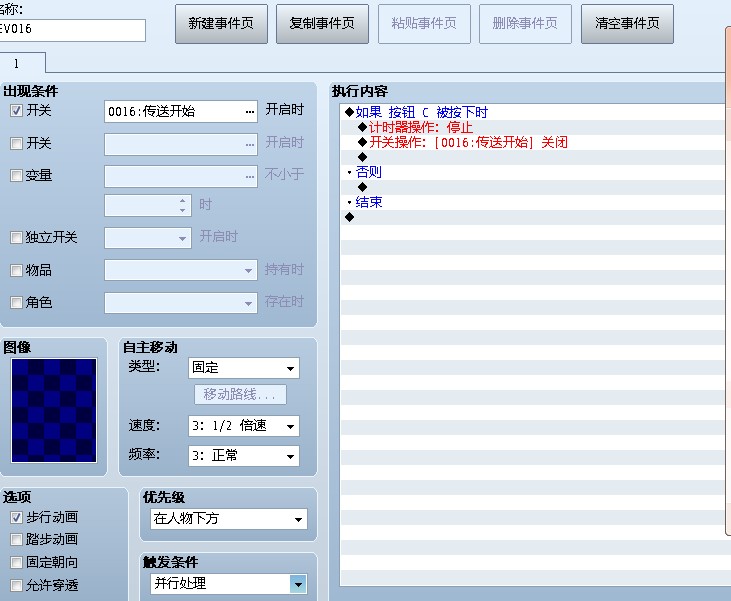Open the disabled second switch picker ellipsis
Screen dimensions: 731x601
tap(250, 145)
